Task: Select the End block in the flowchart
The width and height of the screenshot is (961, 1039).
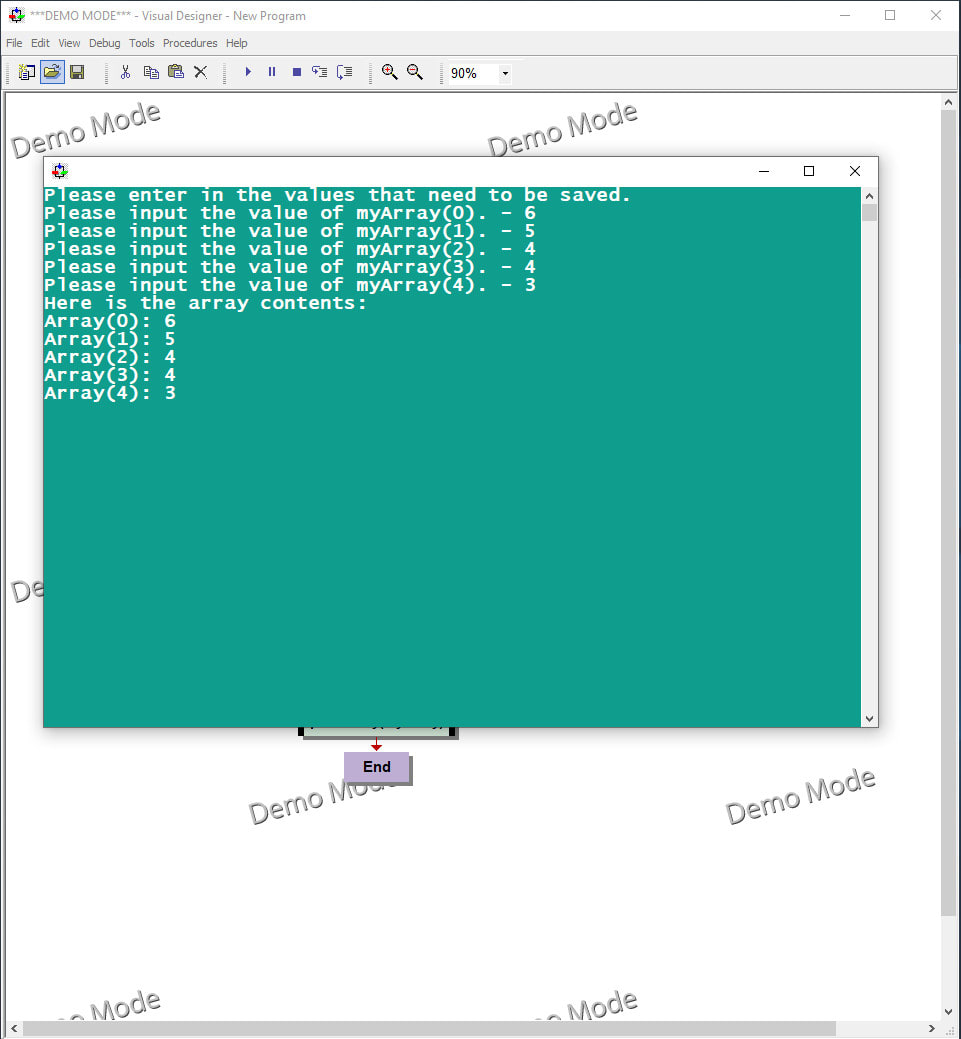Action: pyautogui.click(x=376, y=766)
